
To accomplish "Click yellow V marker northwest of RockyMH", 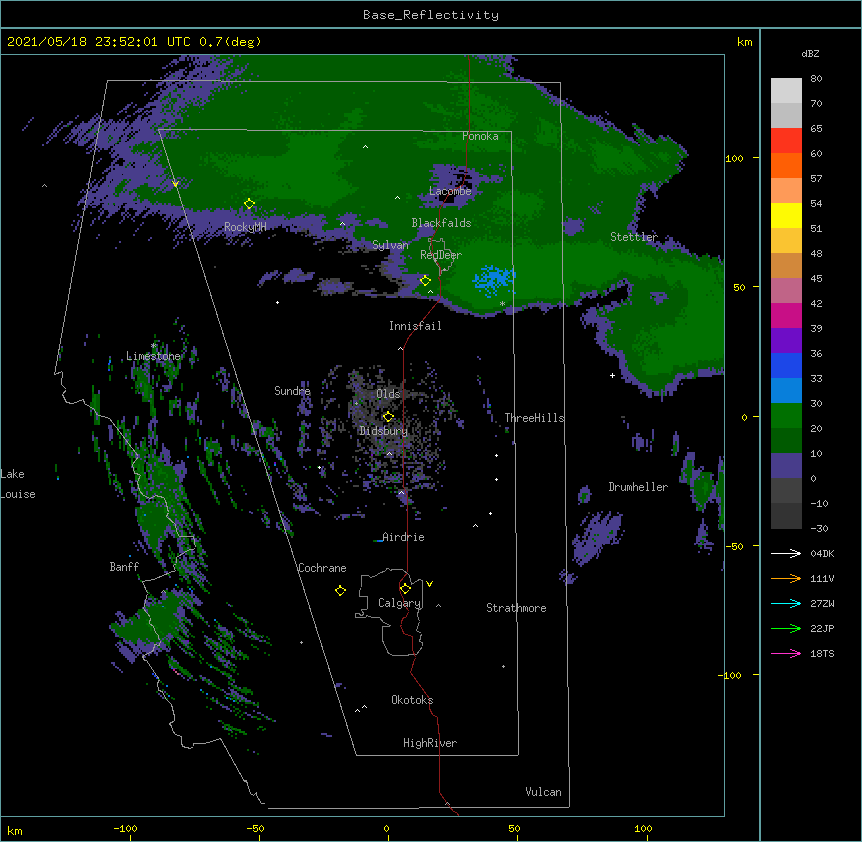I will [175, 184].
